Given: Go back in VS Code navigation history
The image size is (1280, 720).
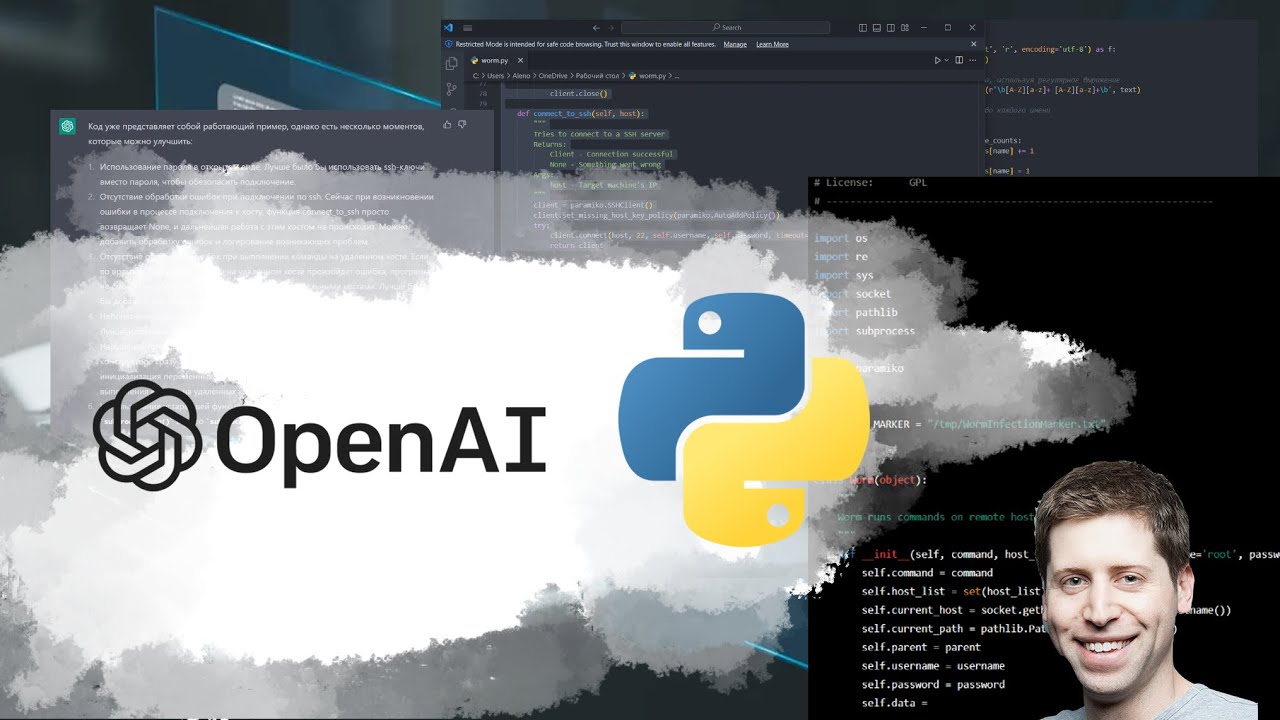Looking at the screenshot, I should click(597, 28).
